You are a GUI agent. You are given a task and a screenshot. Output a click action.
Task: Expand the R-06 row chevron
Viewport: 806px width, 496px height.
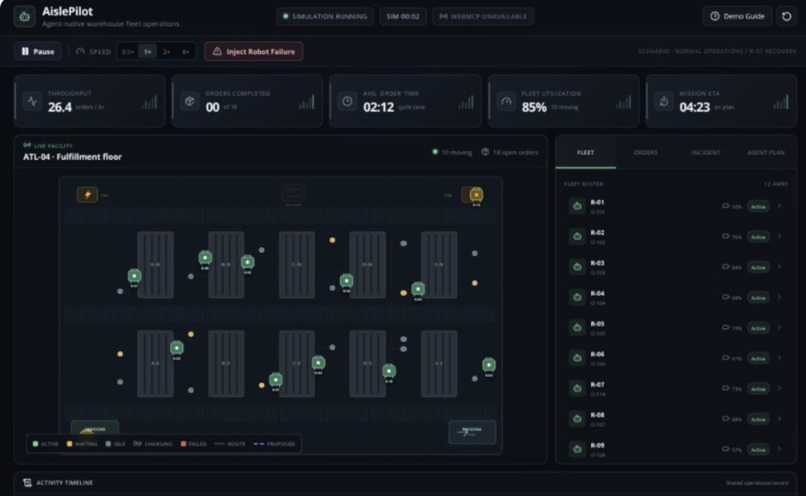pos(779,357)
